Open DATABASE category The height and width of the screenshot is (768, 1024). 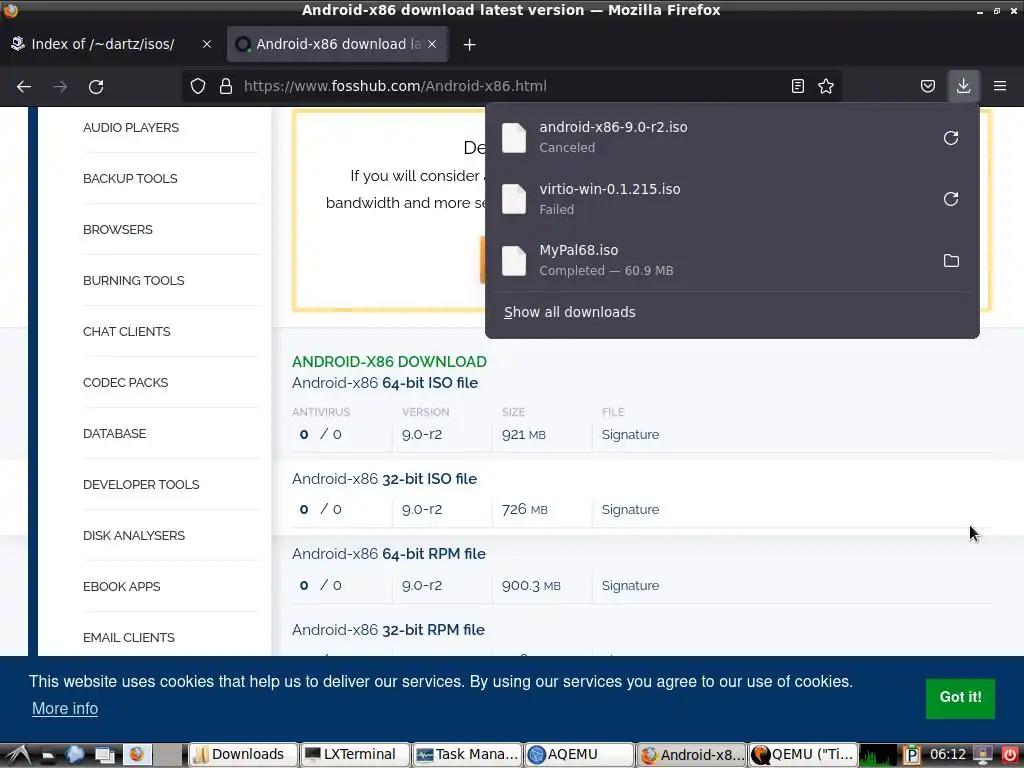click(114, 433)
